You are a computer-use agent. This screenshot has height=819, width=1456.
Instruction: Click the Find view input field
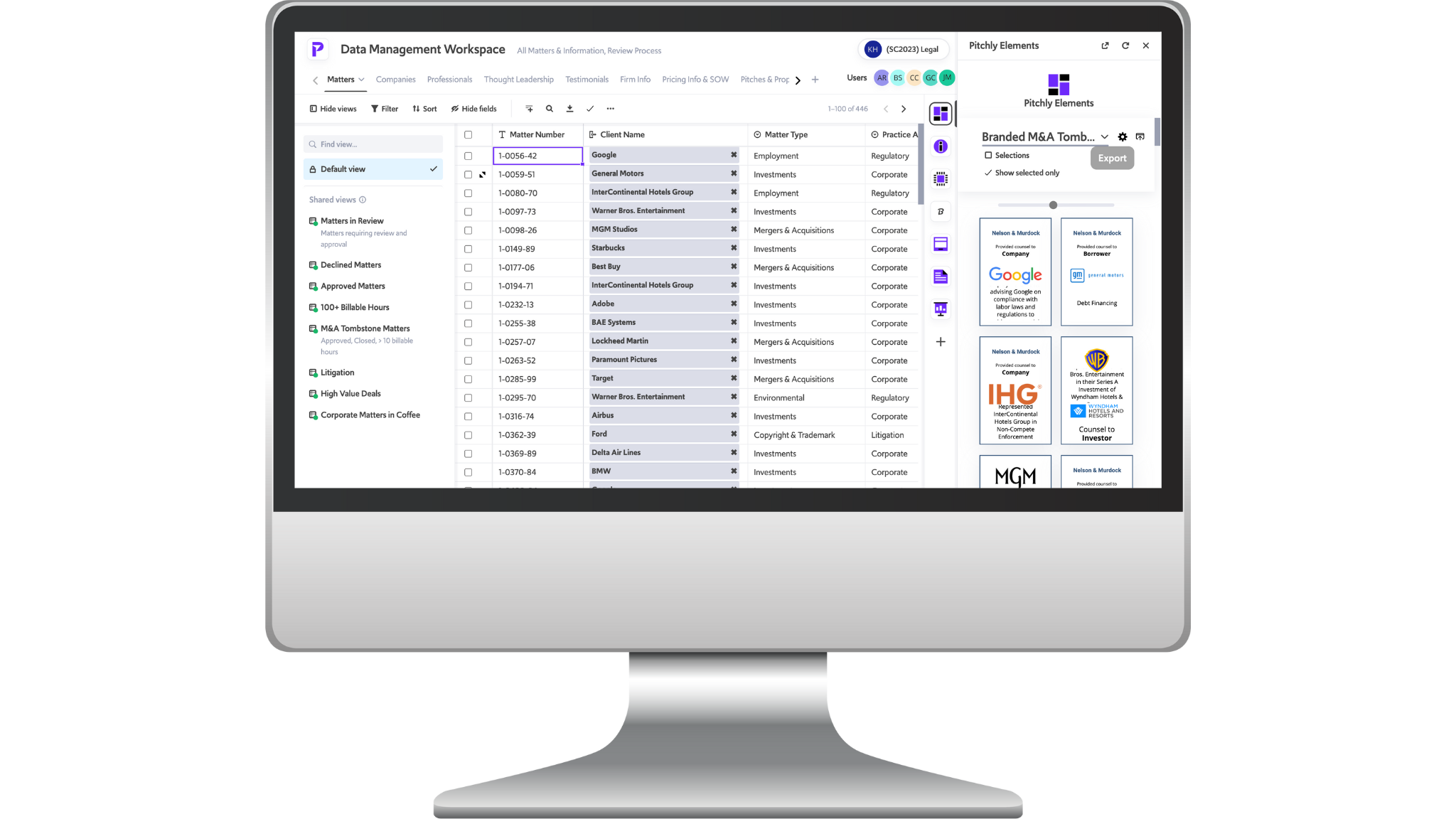click(373, 143)
